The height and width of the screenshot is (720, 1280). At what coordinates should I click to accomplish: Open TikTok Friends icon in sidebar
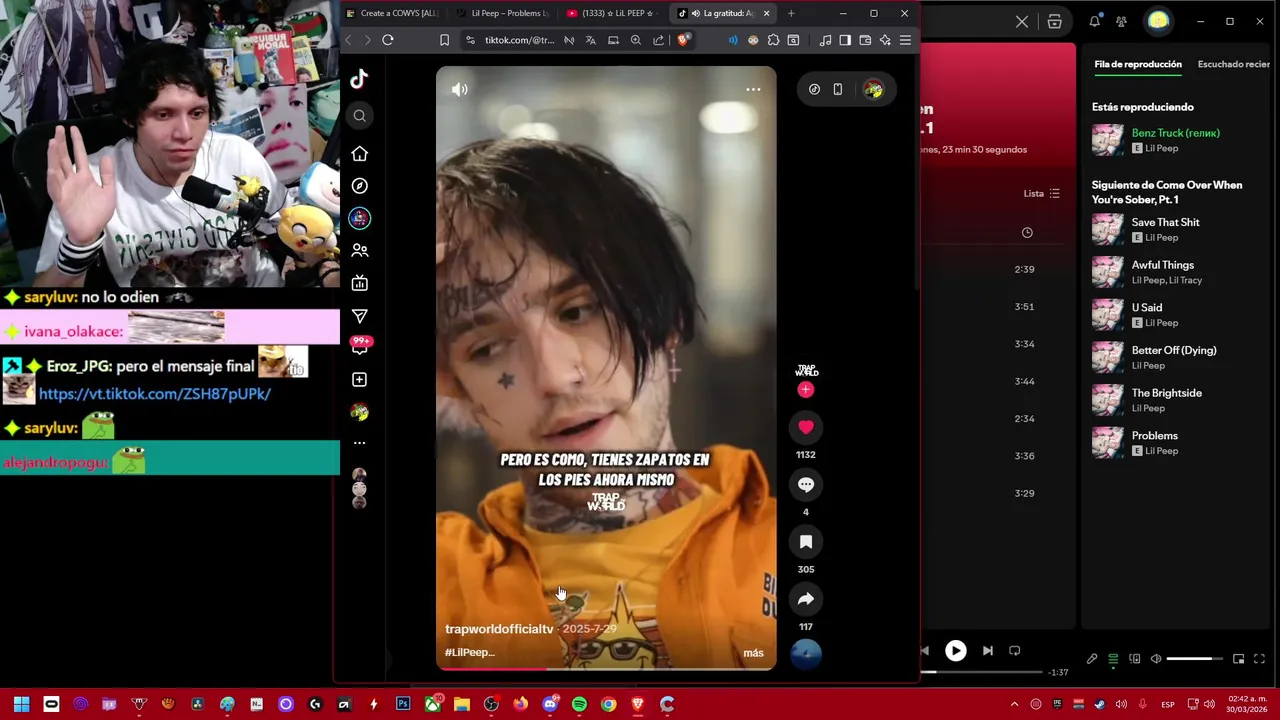[x=360, y=250]
